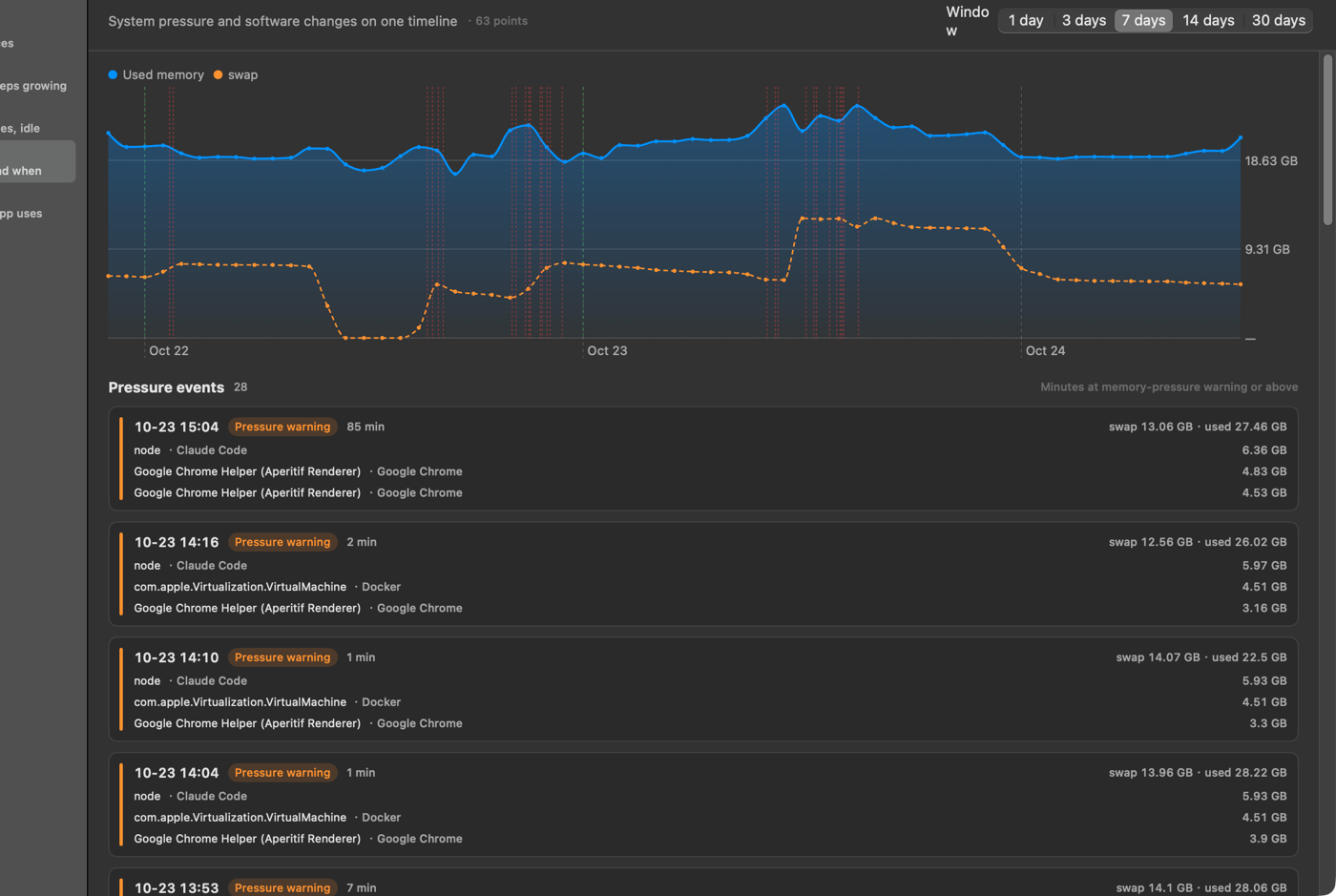Click 'swap 12.56 GB · used 26.02 GB' summary
This screenshot has height=896, width=1336.
click(1197, 542)
